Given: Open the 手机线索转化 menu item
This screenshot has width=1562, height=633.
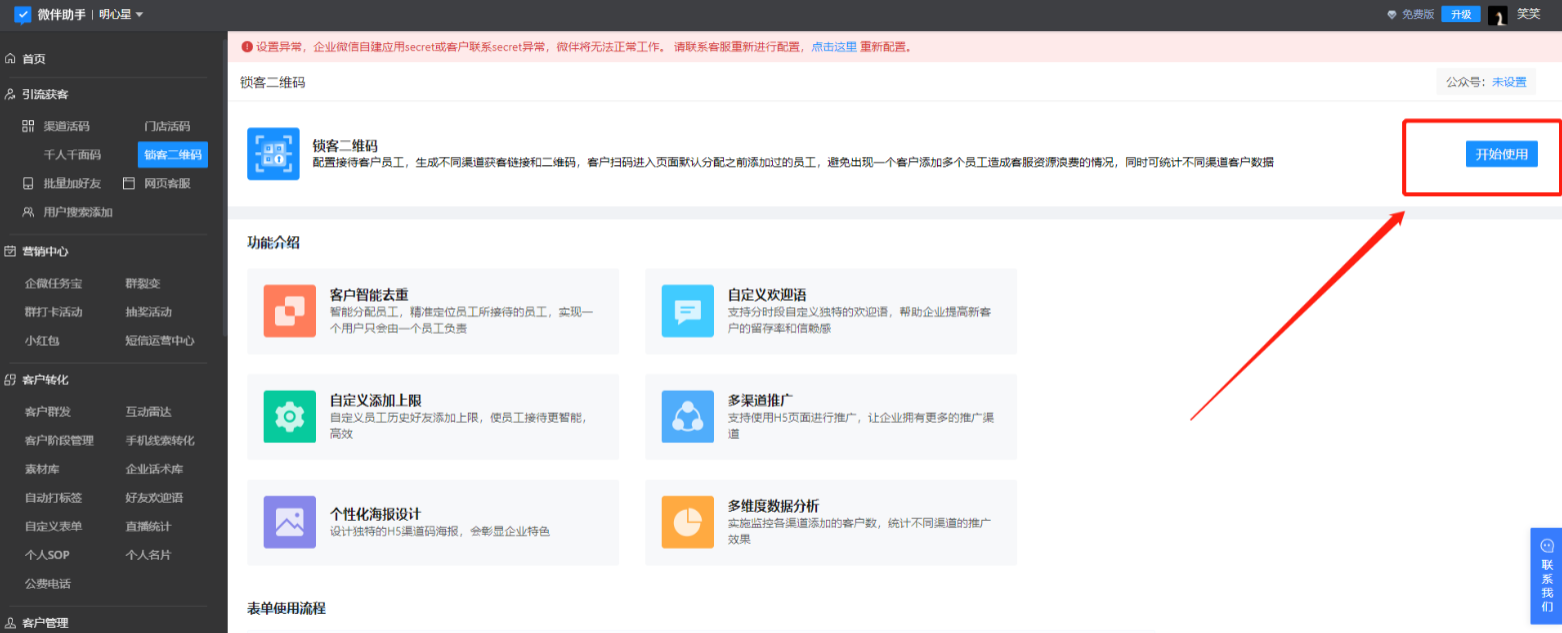Looking at the screenshot, I should point(160,440).
